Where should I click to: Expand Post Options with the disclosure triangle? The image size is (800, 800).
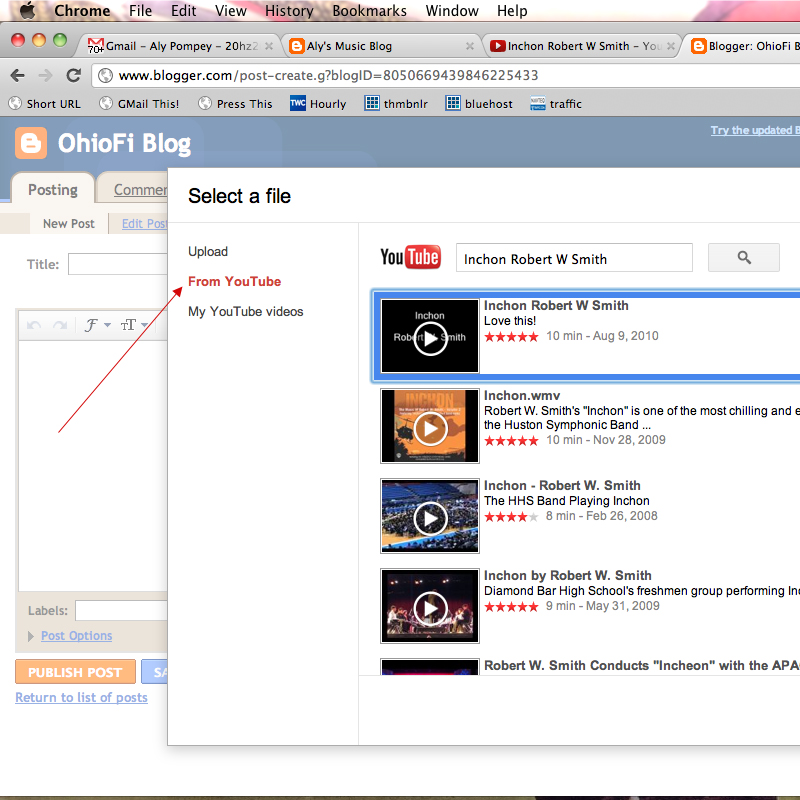pyautogui.click(x=31, y=636)
